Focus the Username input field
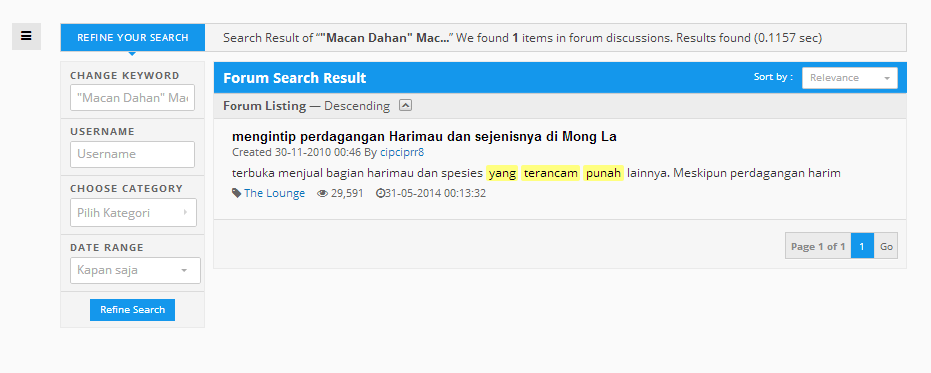This screenshot has height=373, width=931. point(132,154)
